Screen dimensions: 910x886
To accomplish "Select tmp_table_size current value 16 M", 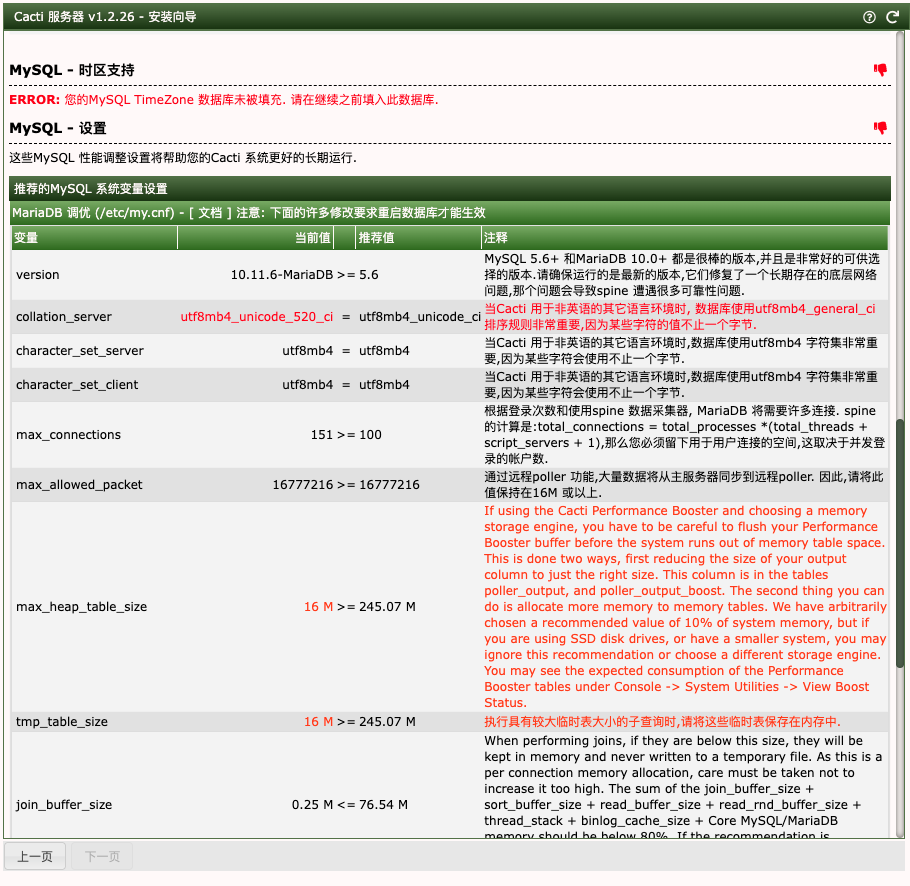I will tap(319, 722).
